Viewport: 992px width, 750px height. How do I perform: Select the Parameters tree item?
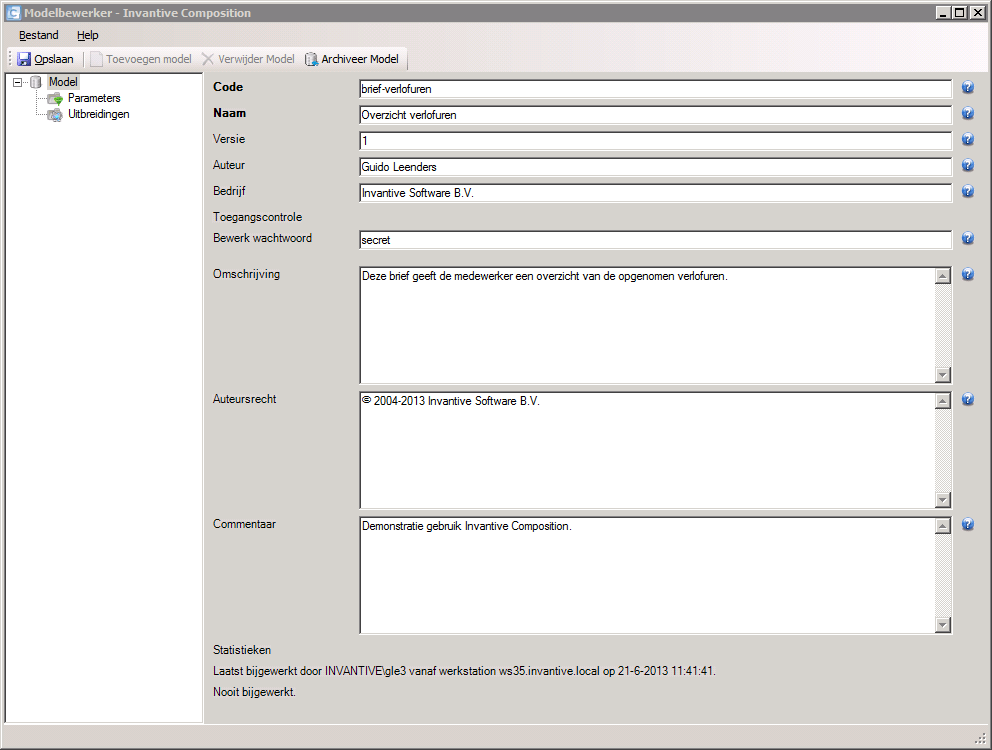(x=94, y=98)
